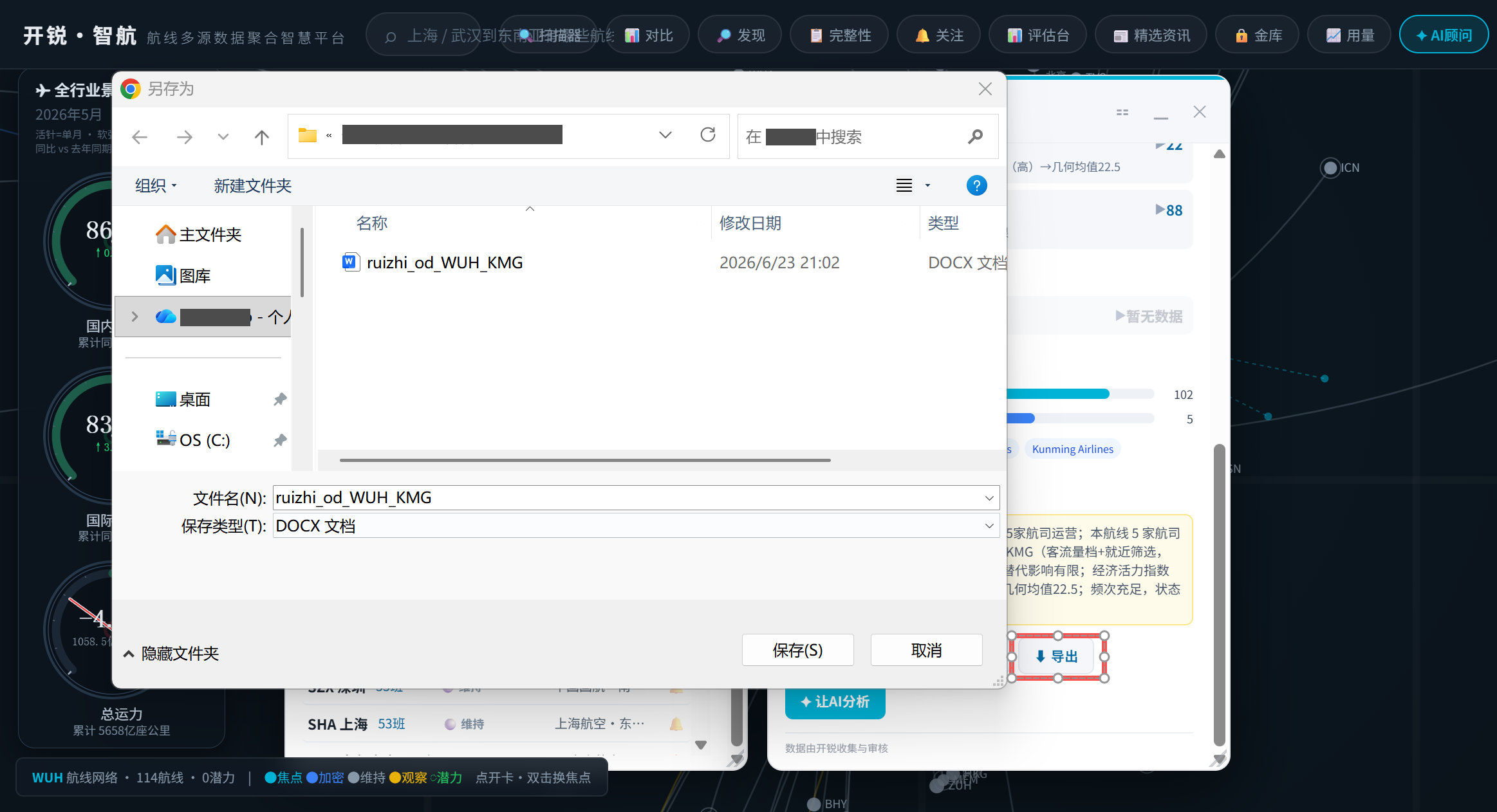This screenshot has height=812, width=1497.
Task: Expand the OneDrive personal tree node
Action: pos(135,317)
